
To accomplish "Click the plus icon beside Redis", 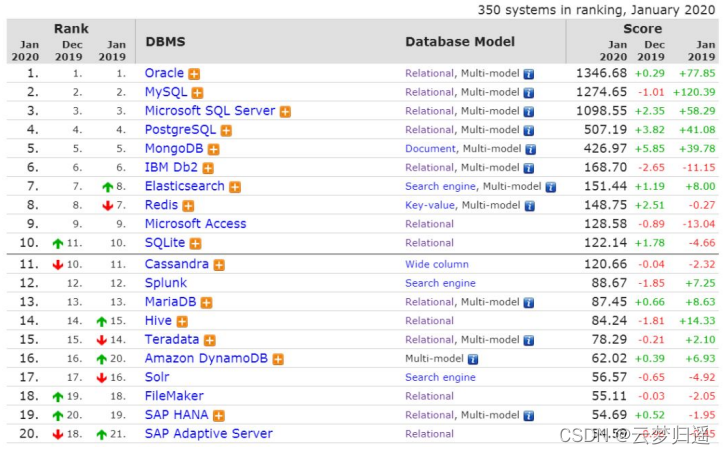I will click(x=188, y=206).
